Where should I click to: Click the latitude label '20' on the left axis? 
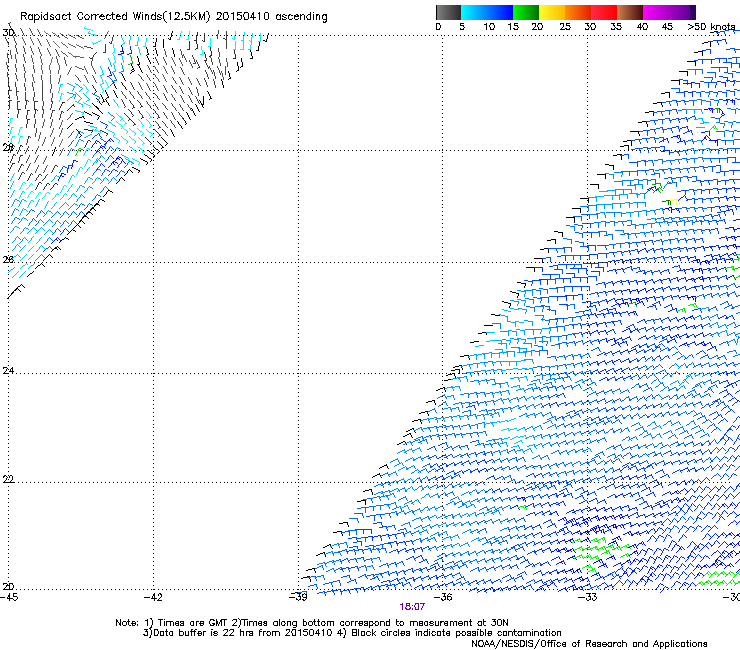(8, 587)
